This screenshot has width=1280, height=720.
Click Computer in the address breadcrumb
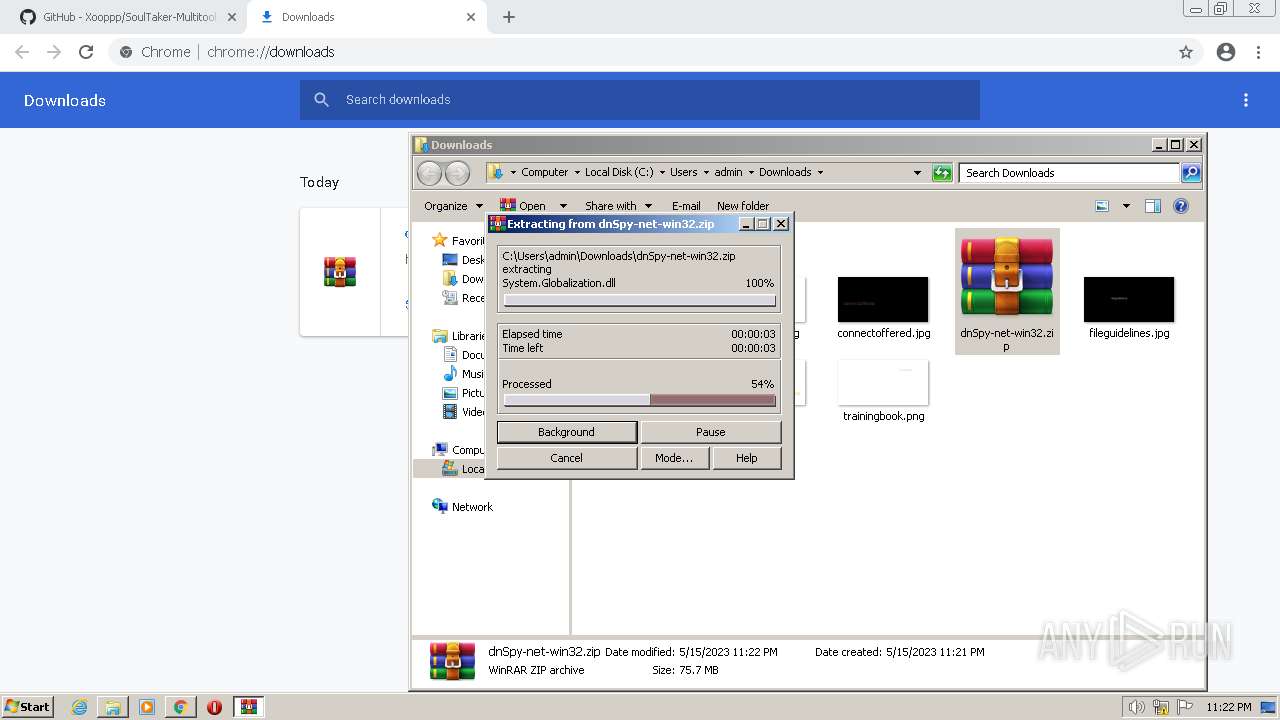(x=544, y=172)
